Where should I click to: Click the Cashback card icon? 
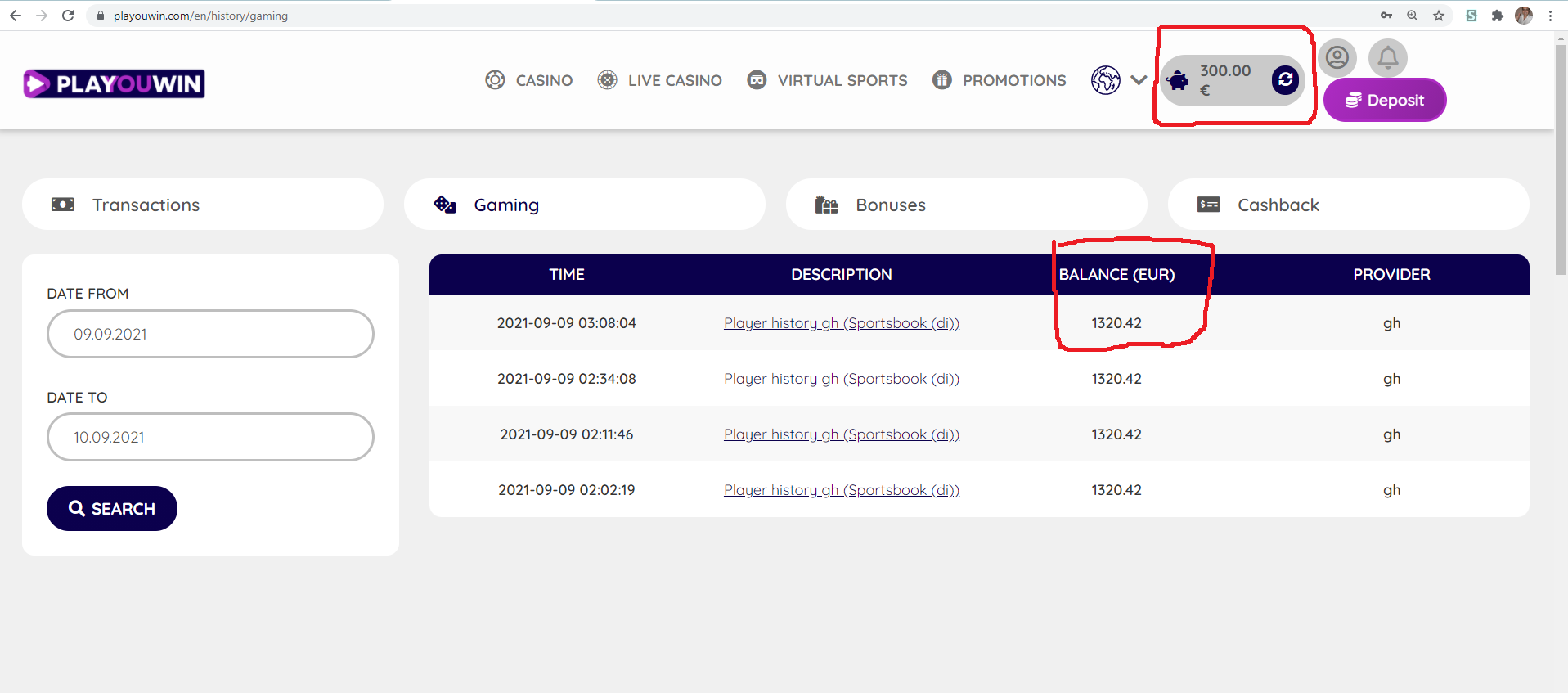(x=1209, y=205)
